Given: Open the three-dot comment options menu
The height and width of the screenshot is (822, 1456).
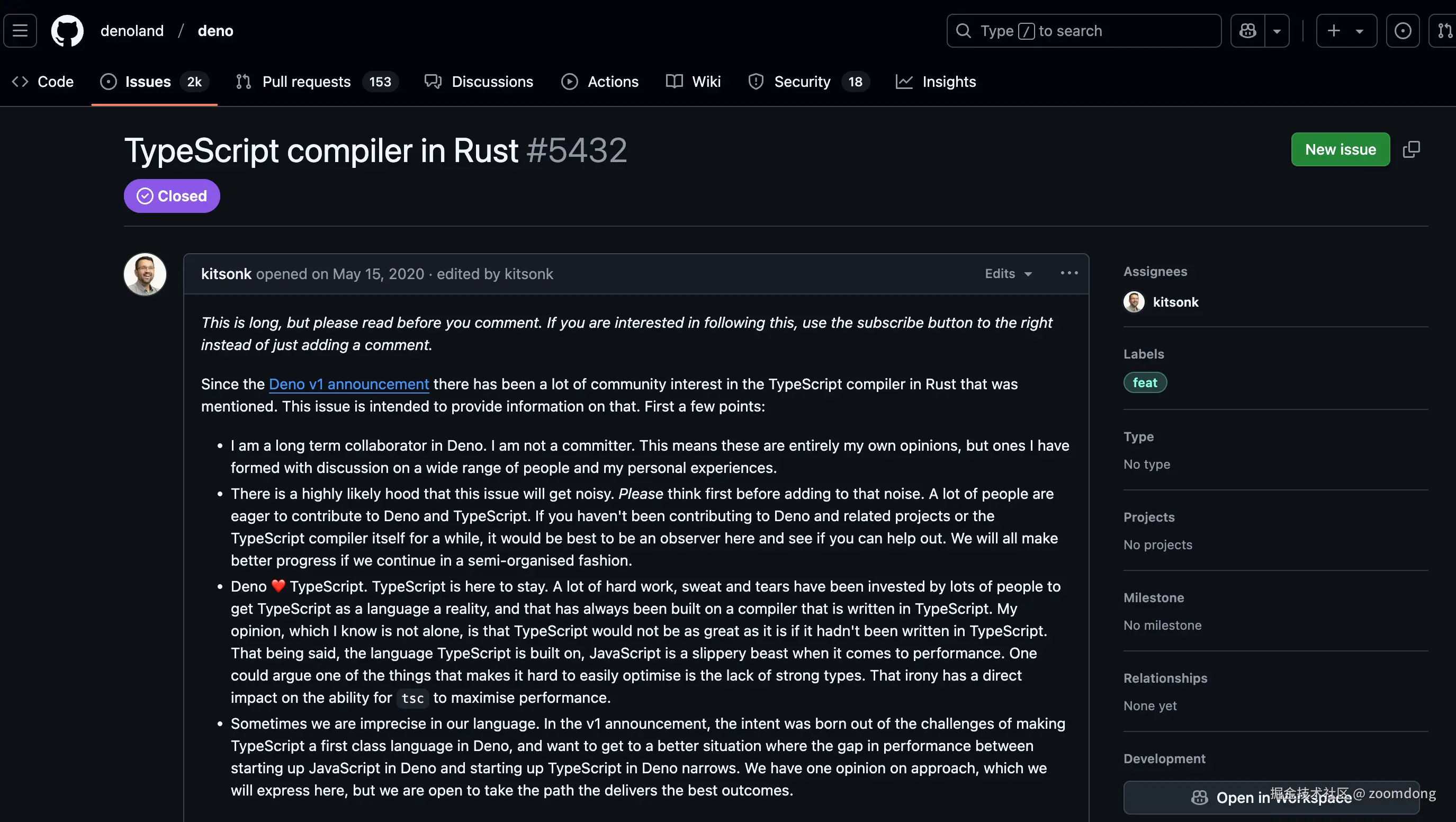Looking at the screenshot, I should click(x=1069, y=274).
